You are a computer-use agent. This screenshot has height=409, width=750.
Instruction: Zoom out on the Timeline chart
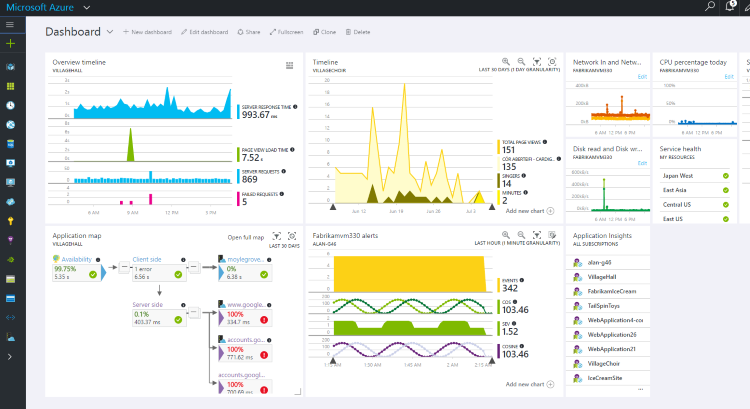(521, 62)
